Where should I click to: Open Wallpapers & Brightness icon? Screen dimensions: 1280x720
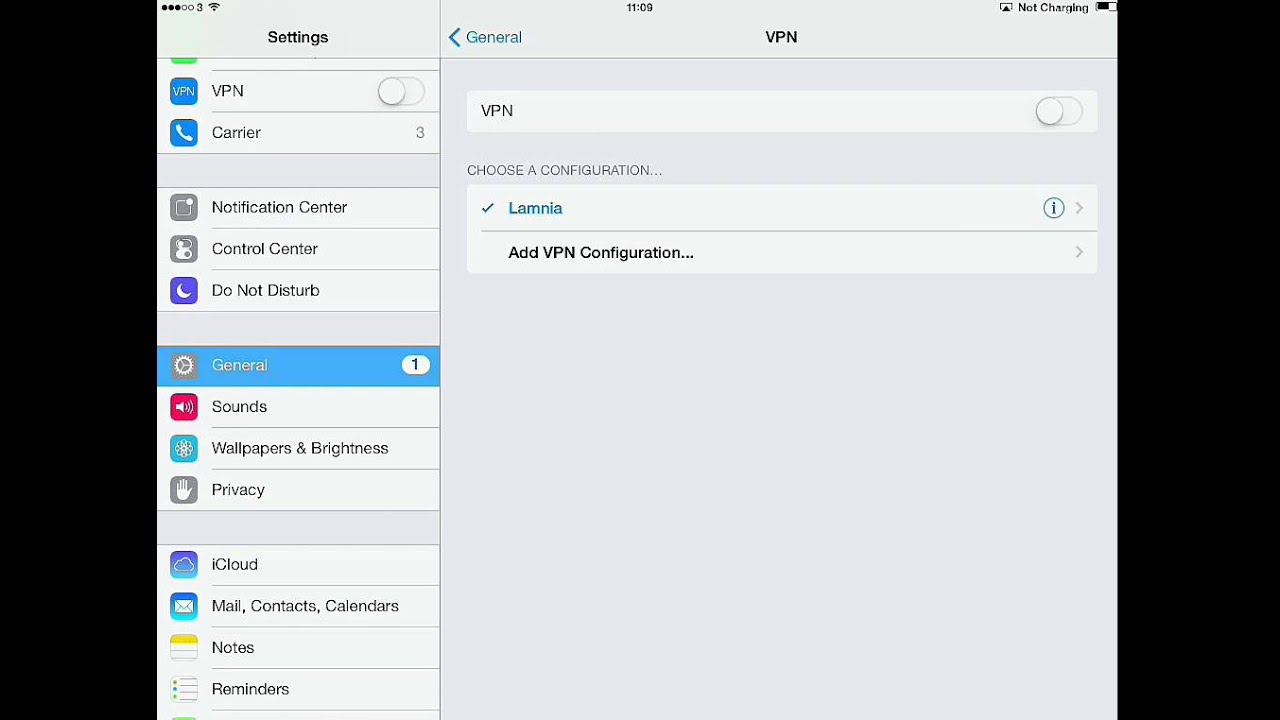[x=184, y=449]
